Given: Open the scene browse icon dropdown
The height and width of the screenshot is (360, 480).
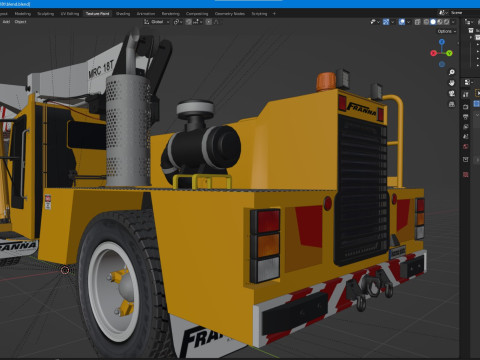Looking at the screenshot, I should tap(442, 13).
